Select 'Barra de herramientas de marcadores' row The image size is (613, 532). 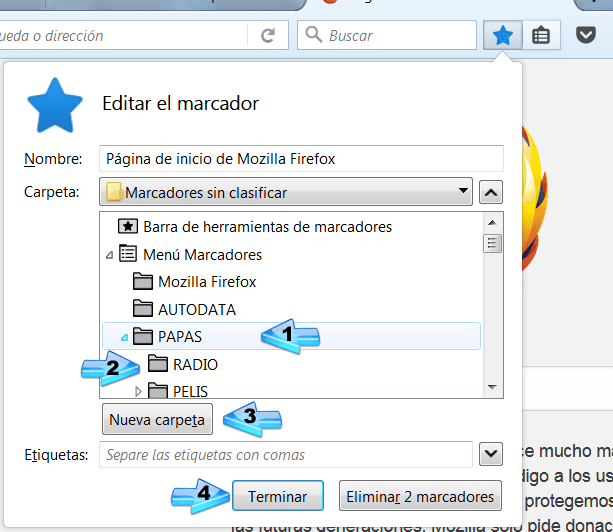(291, 227)
